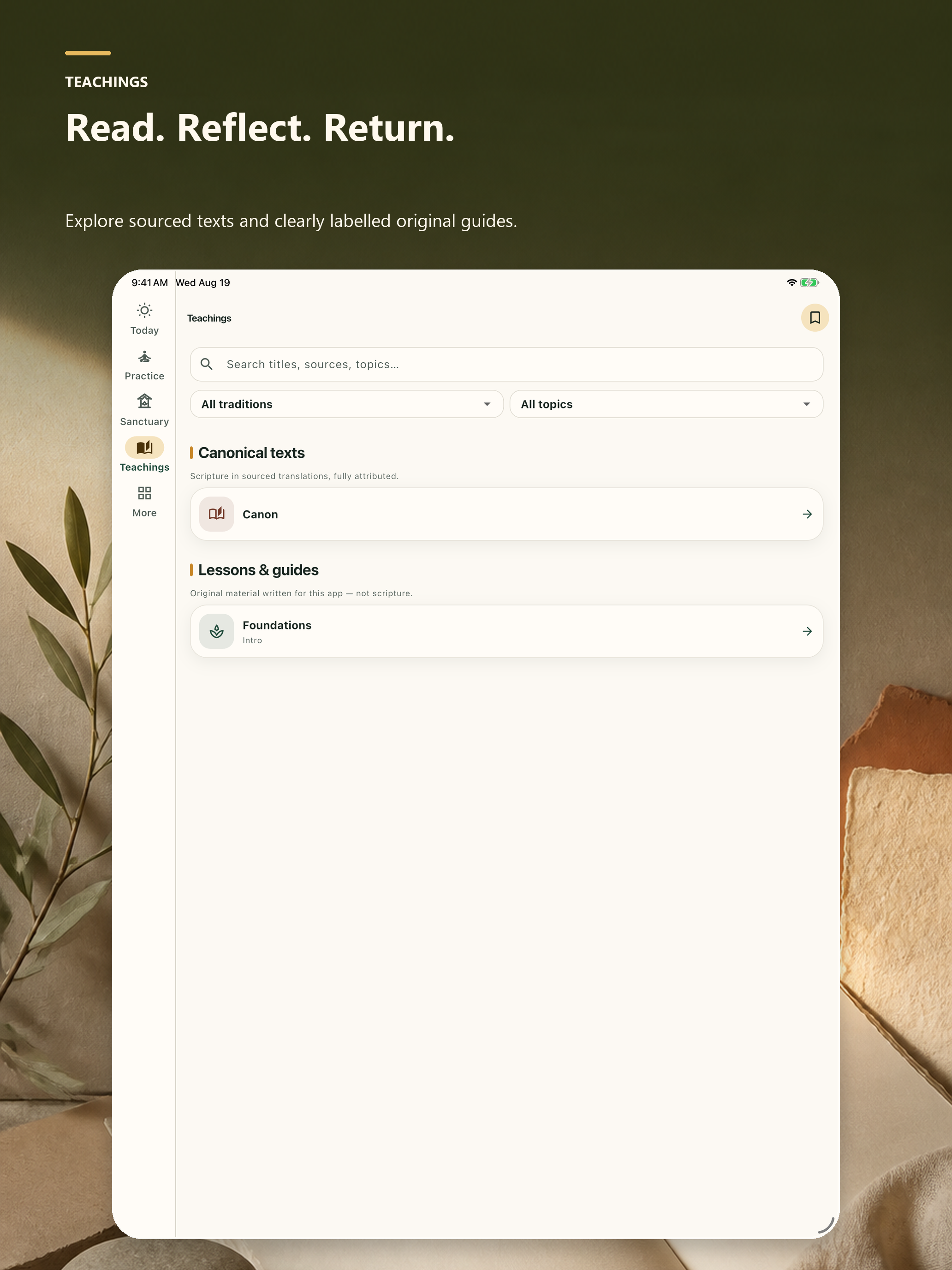The height and width of the screenshot is (1270, 952).
Task: Open the Today tab in sidebar
Action: click(x=144, y=318)
